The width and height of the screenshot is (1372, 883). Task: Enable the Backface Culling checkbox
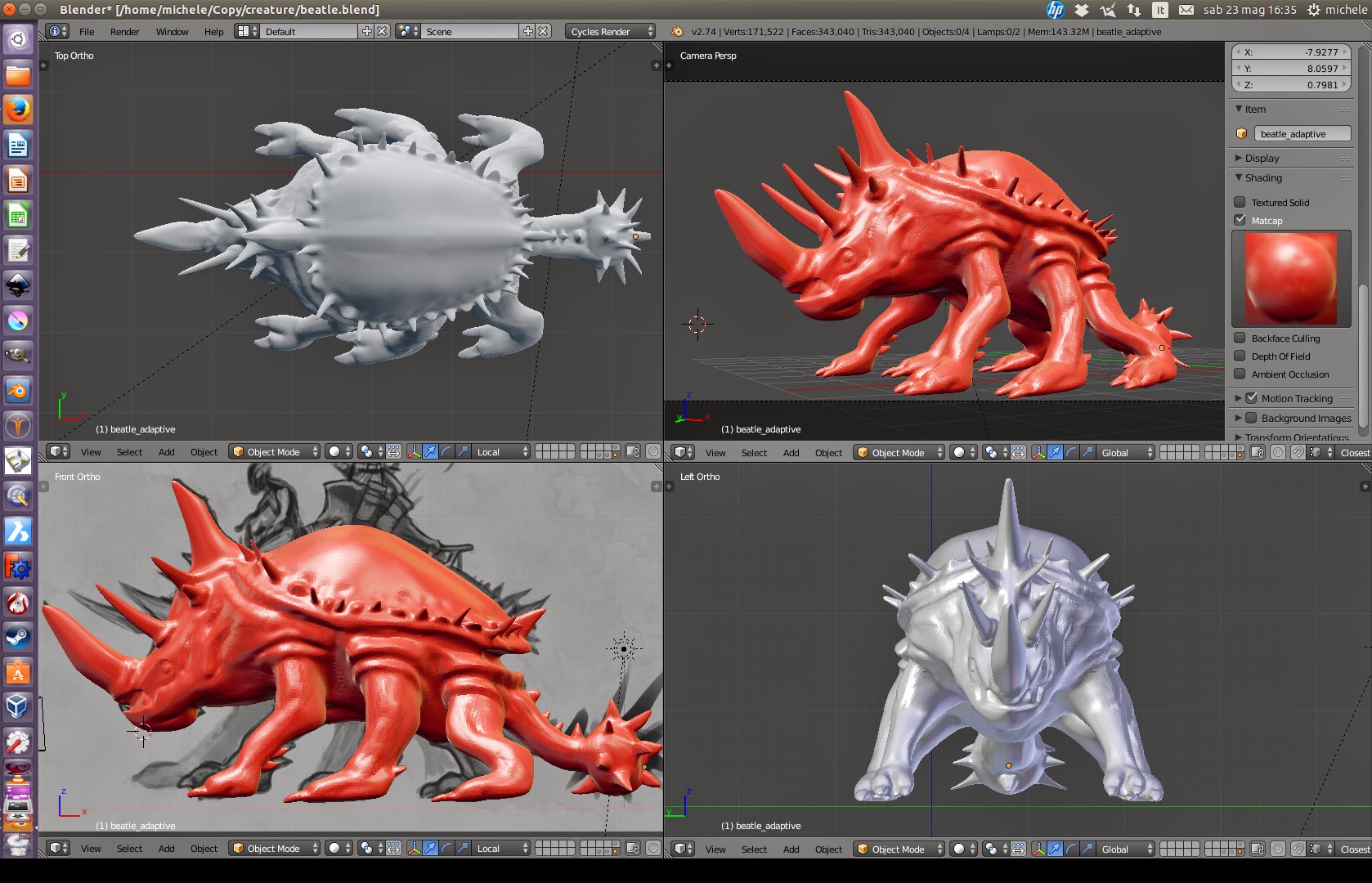[1240, 338]
